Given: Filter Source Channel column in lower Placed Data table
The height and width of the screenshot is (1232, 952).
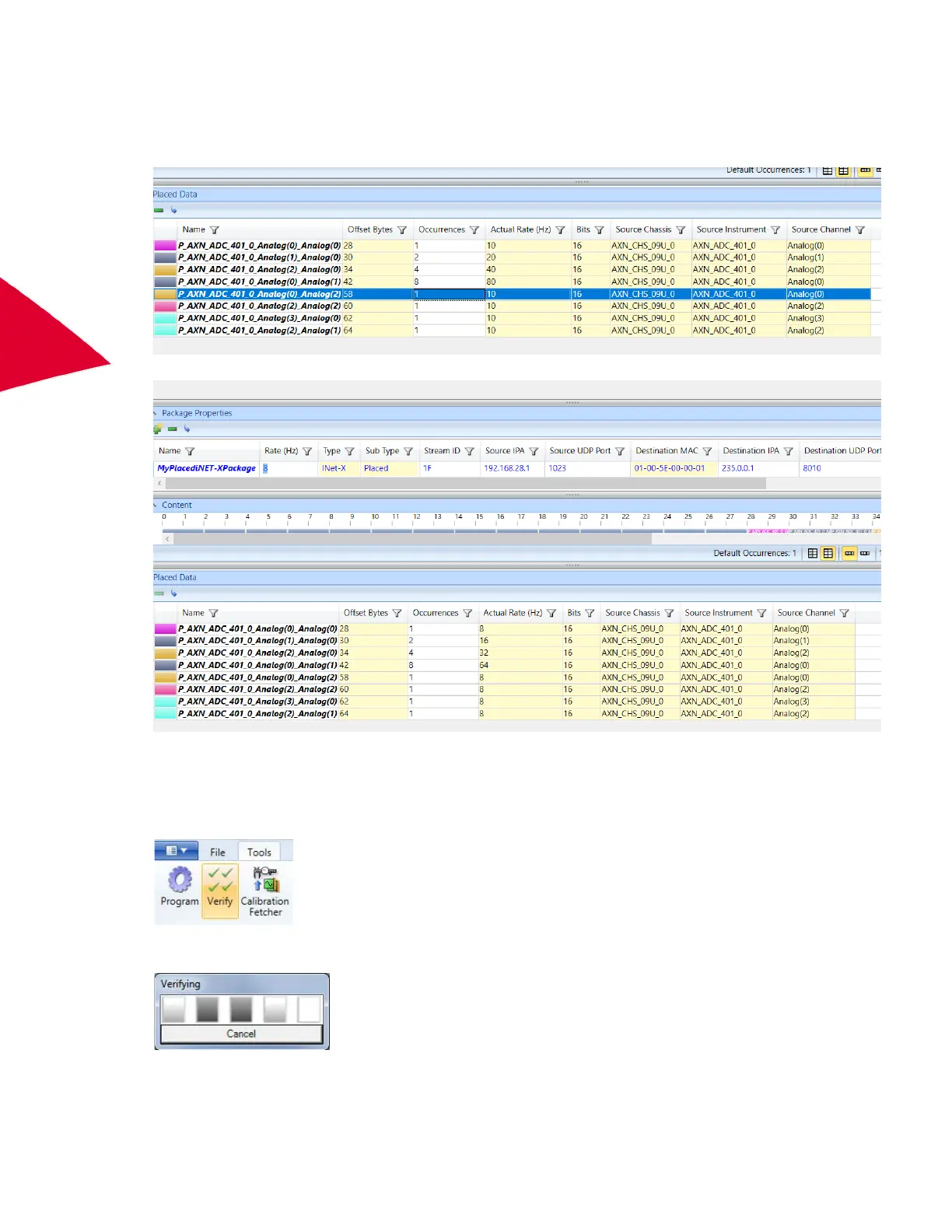Looking at the screenshot, I should click(845, 614).
